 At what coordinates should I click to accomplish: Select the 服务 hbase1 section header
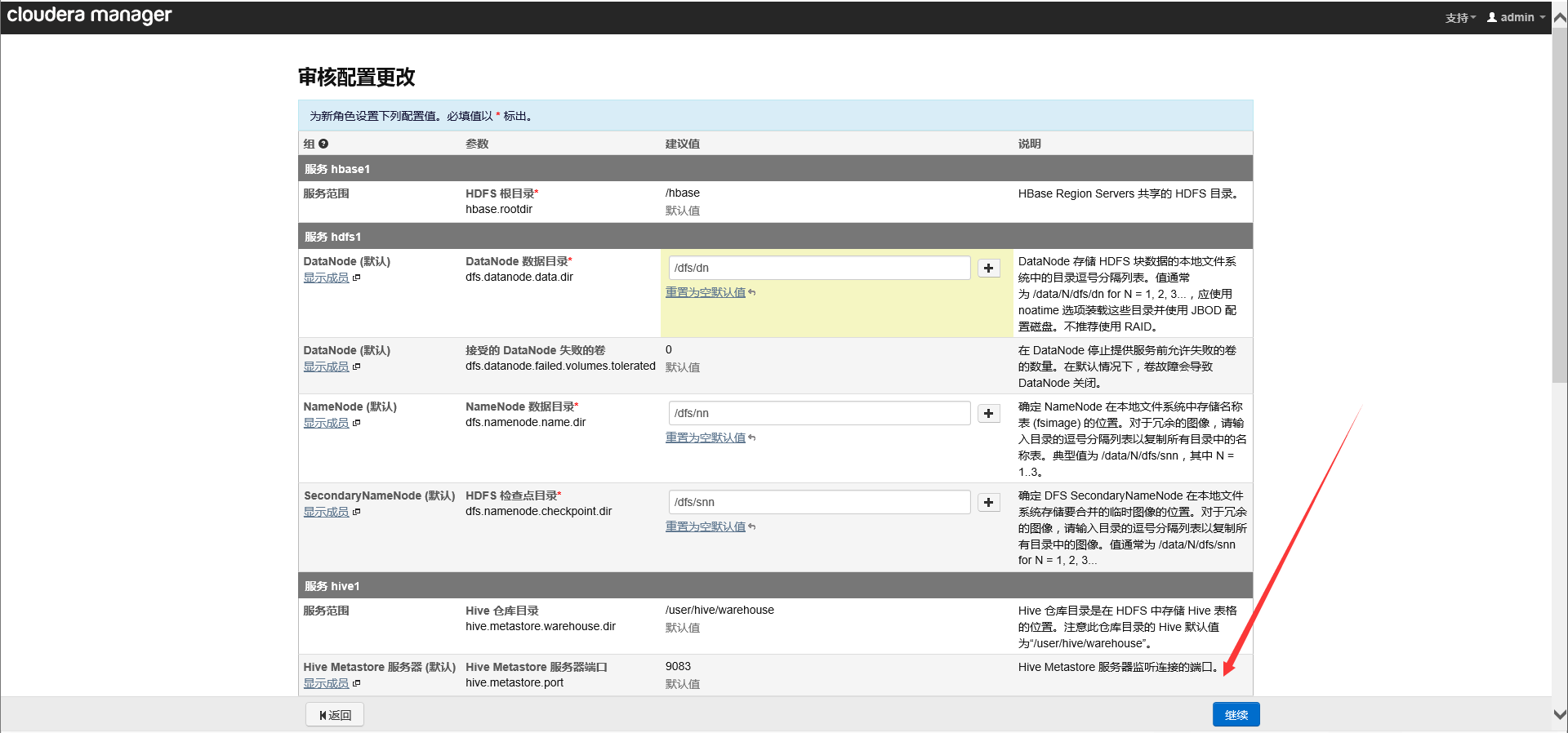pyautogui.click(x=775, y=169)
